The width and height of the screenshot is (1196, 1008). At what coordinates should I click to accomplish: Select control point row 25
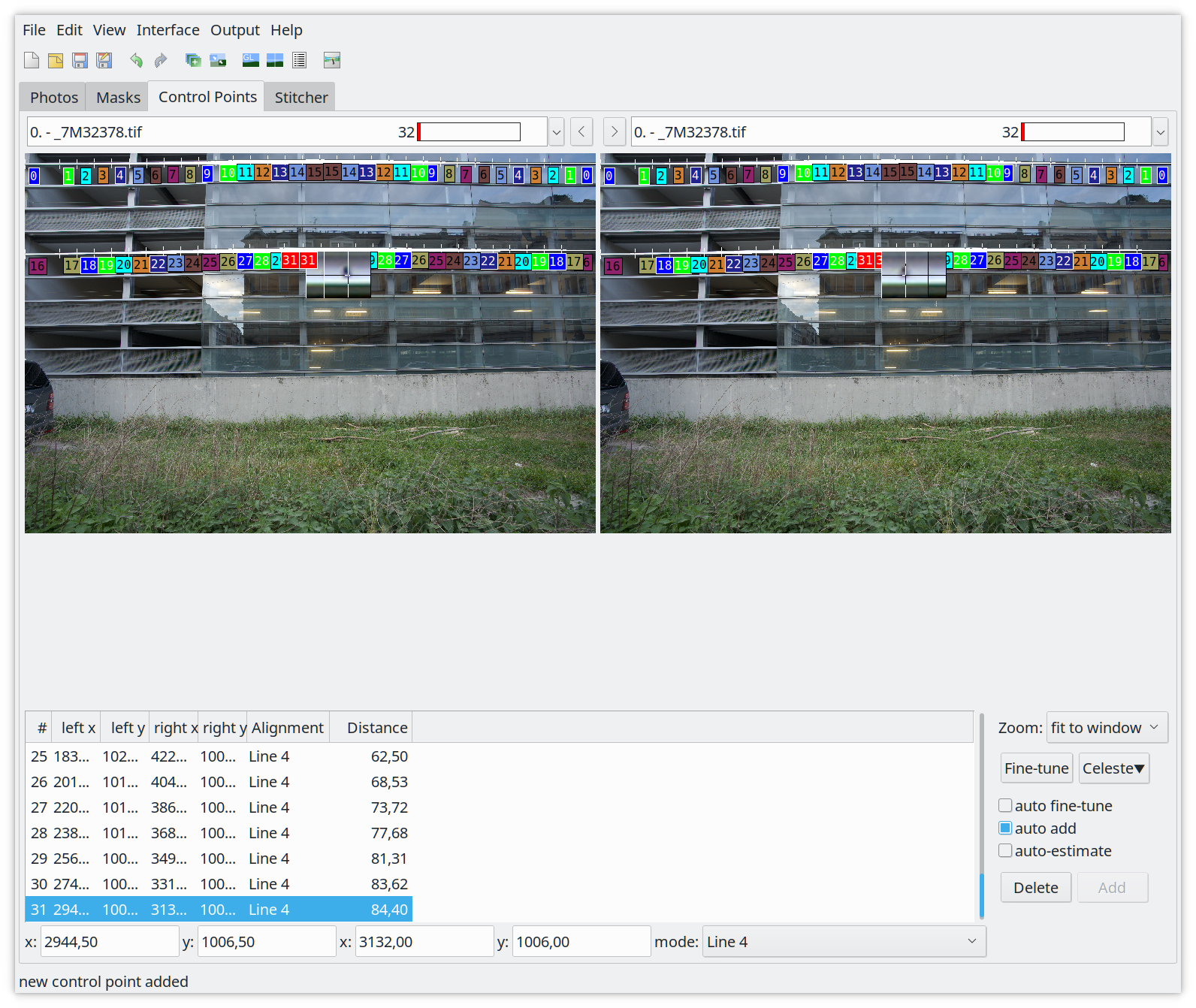tap(219, 756)
